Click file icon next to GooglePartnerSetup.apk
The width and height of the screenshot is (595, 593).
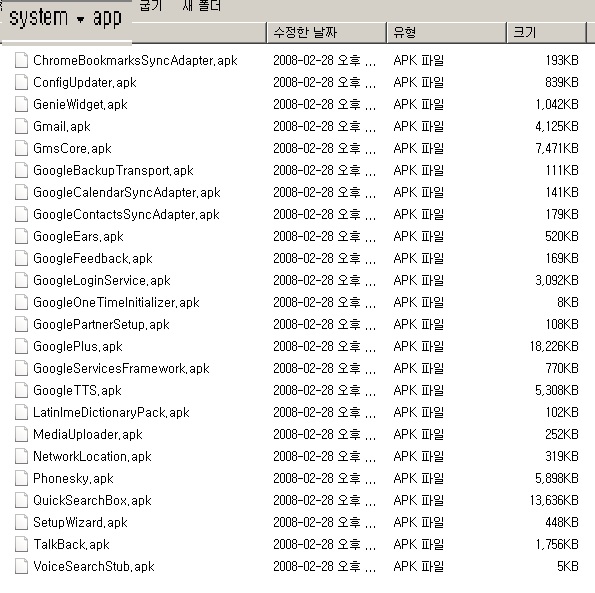point(21,324)
